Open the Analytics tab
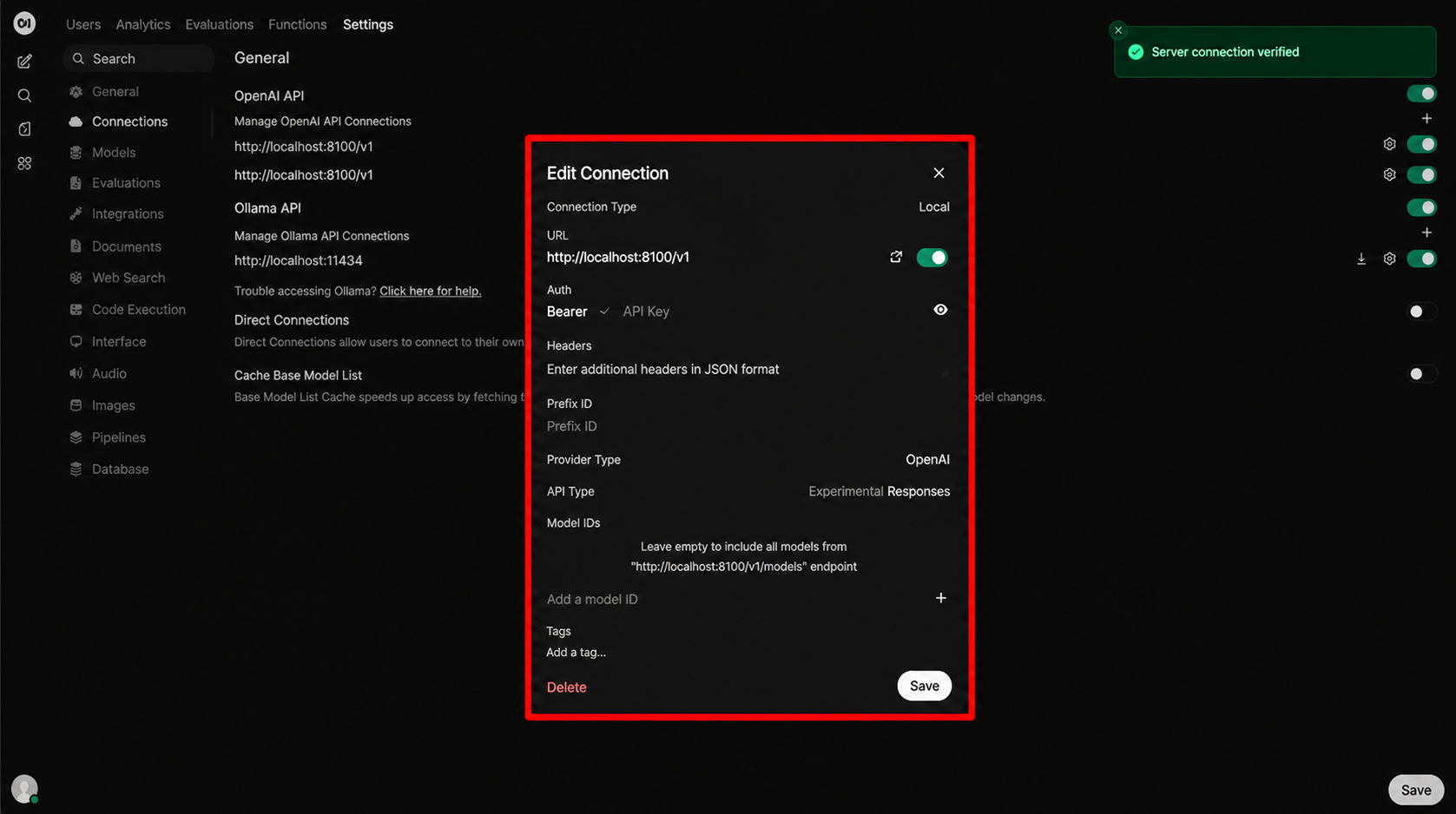 [x=143, y=24]
